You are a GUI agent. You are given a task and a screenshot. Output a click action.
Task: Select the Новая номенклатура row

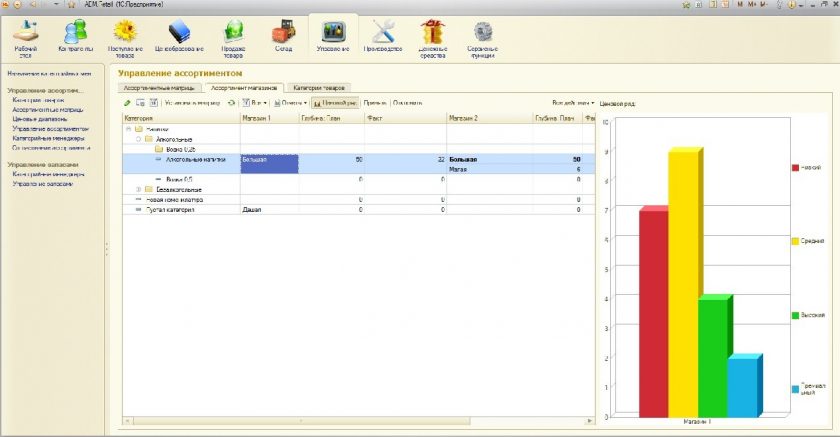[358, 200]
